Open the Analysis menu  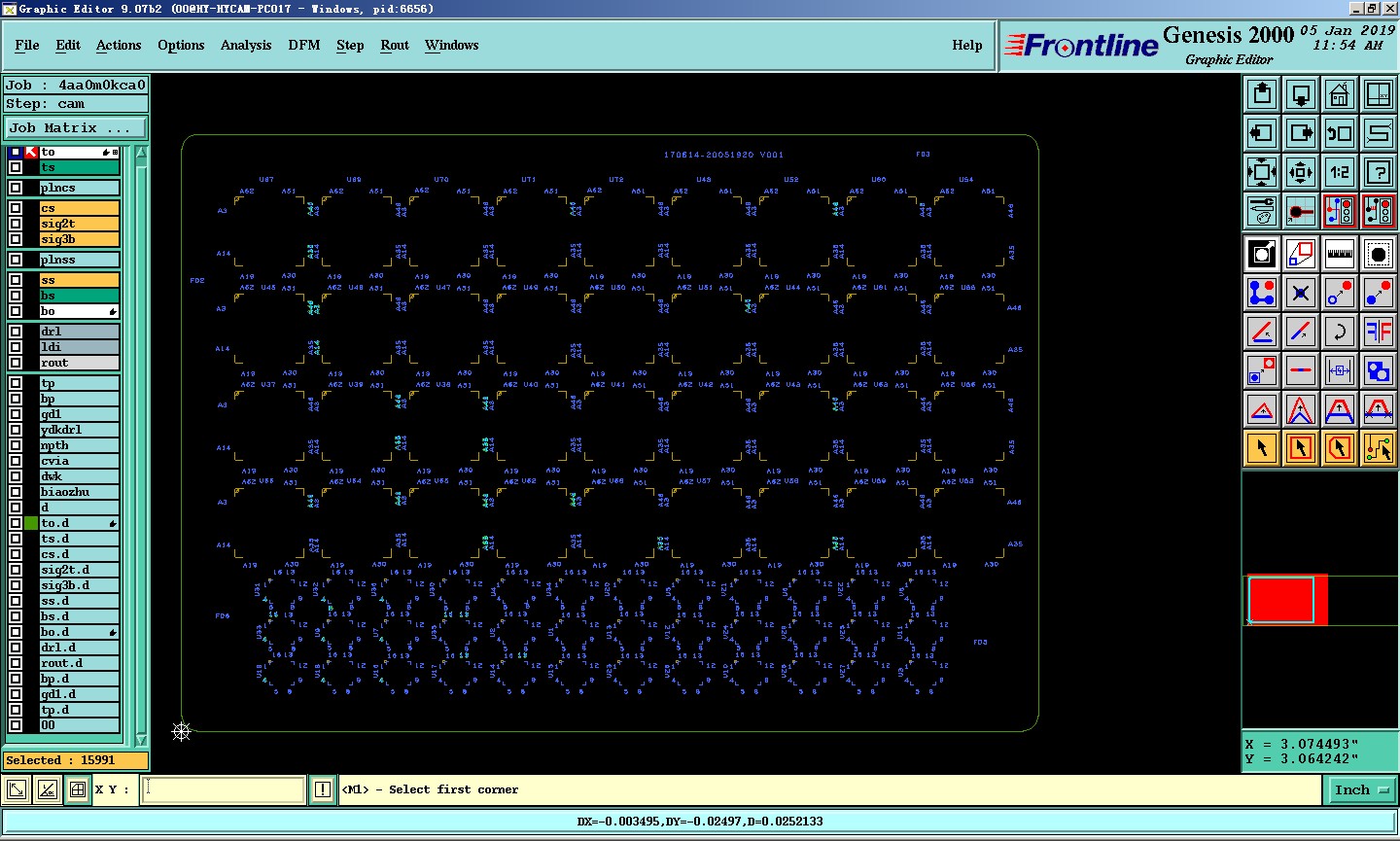coord(246,45)
